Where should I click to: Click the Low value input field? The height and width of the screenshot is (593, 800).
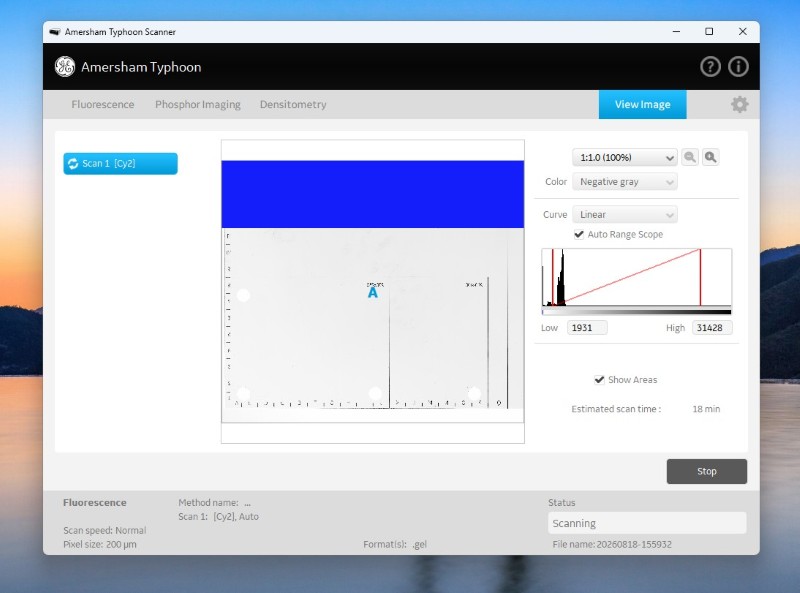point(587,328)
